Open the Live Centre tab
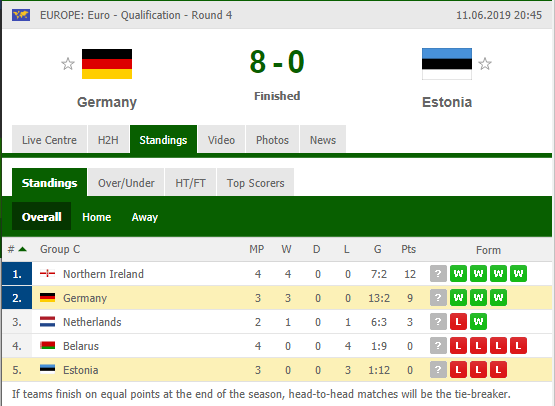Screen dimensions: 555x406 coord(49,140)
